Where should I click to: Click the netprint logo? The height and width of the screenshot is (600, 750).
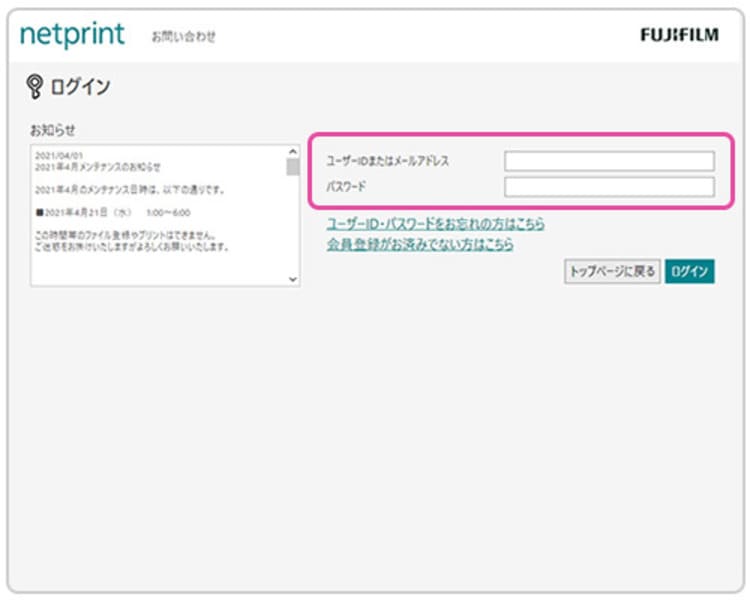click(72, 35)
